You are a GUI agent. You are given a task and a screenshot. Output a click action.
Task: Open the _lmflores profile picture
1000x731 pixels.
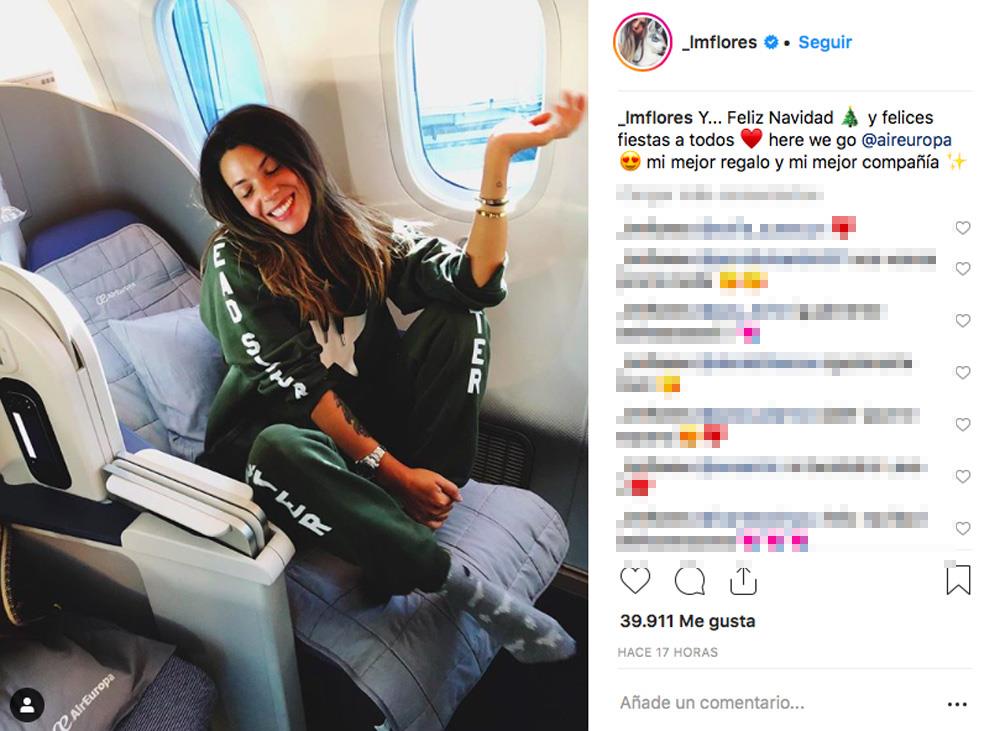642,42
